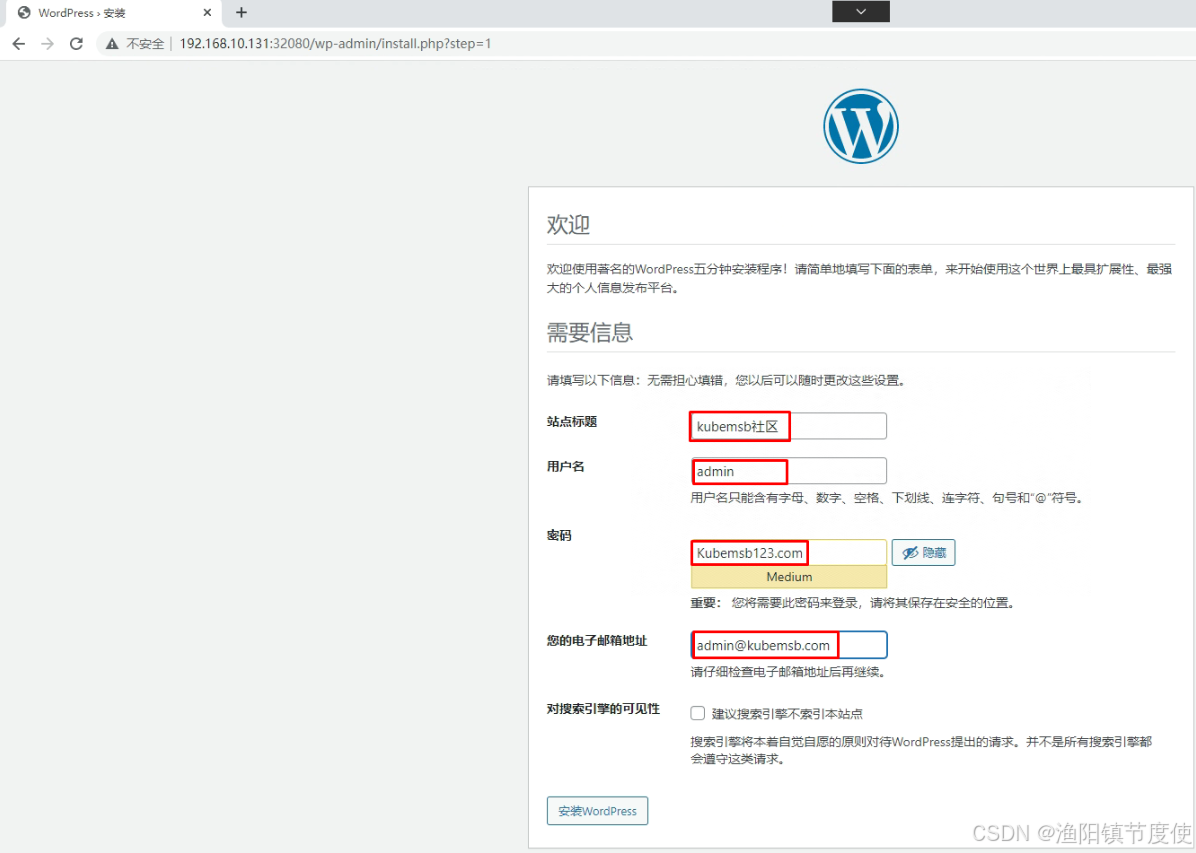Click the 需要信息 heading
The height and width of the screenshot is (853, 1196).
[x=590, y=333]
